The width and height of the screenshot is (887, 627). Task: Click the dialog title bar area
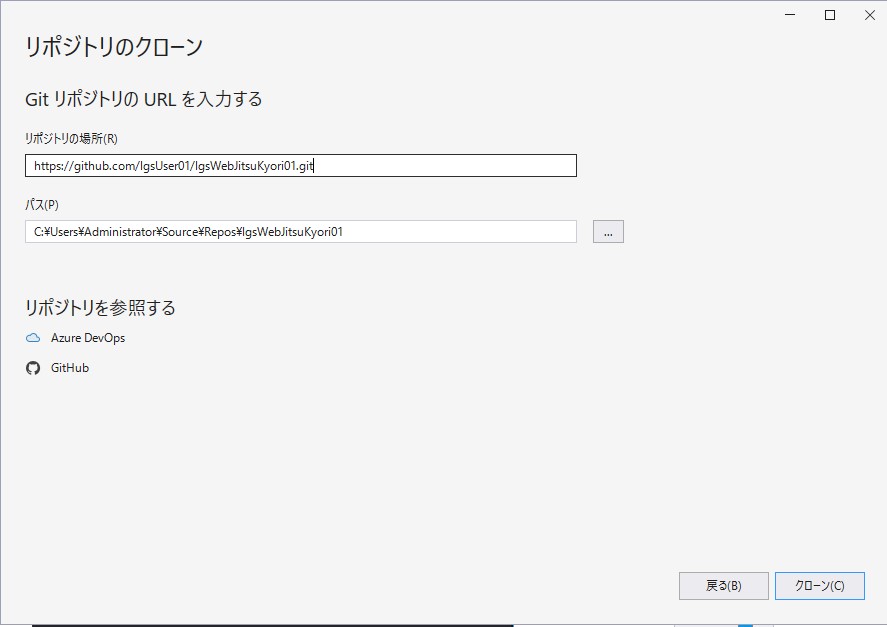point(400,15)
